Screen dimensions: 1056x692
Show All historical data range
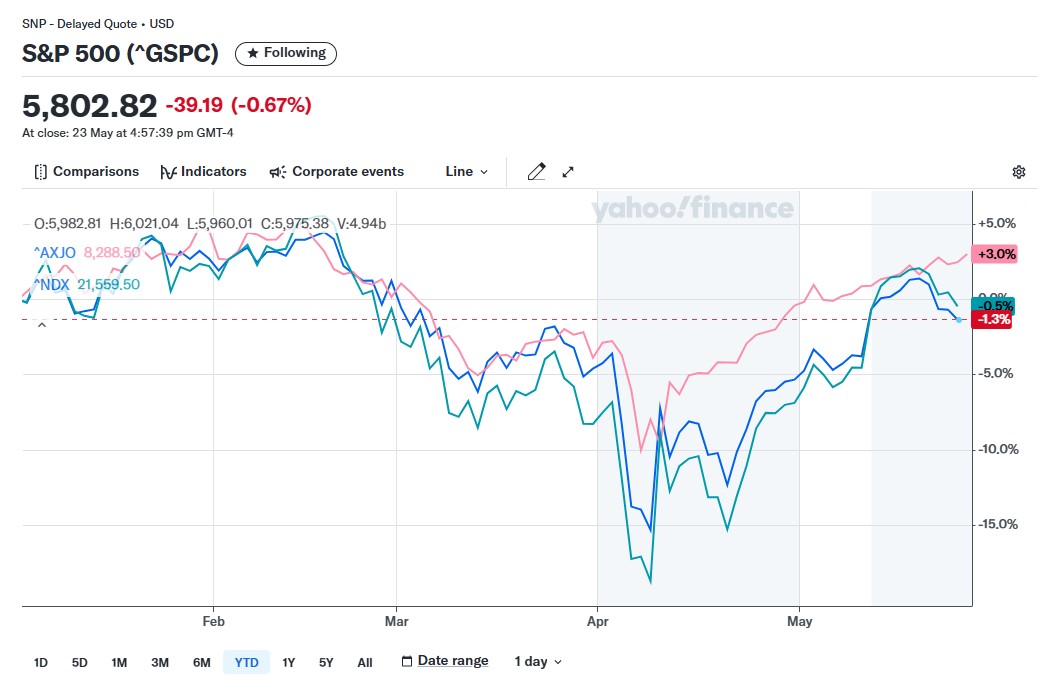pos(365,662)
